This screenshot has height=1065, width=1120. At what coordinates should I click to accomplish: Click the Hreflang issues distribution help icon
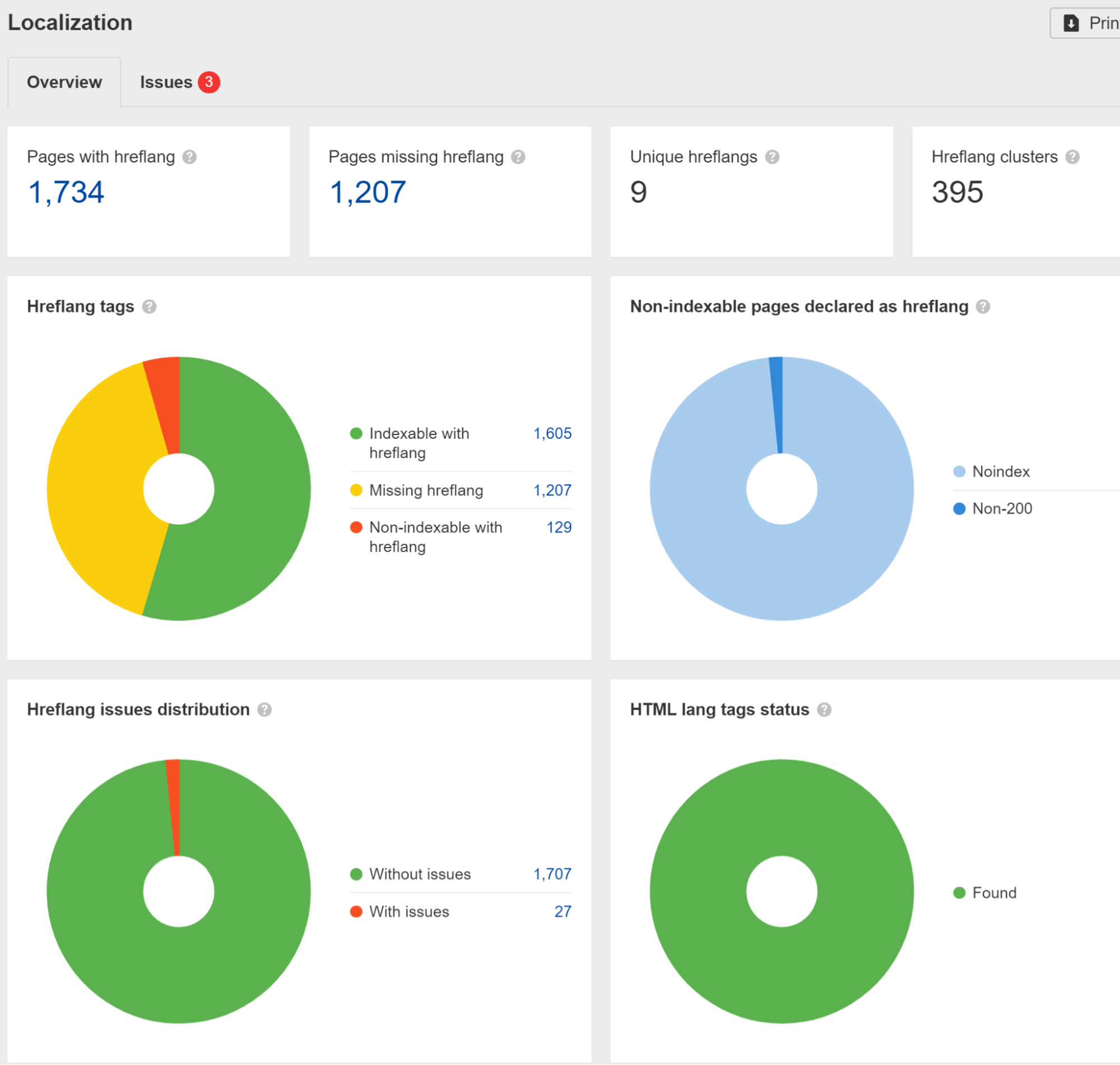[x=264, y=710]
